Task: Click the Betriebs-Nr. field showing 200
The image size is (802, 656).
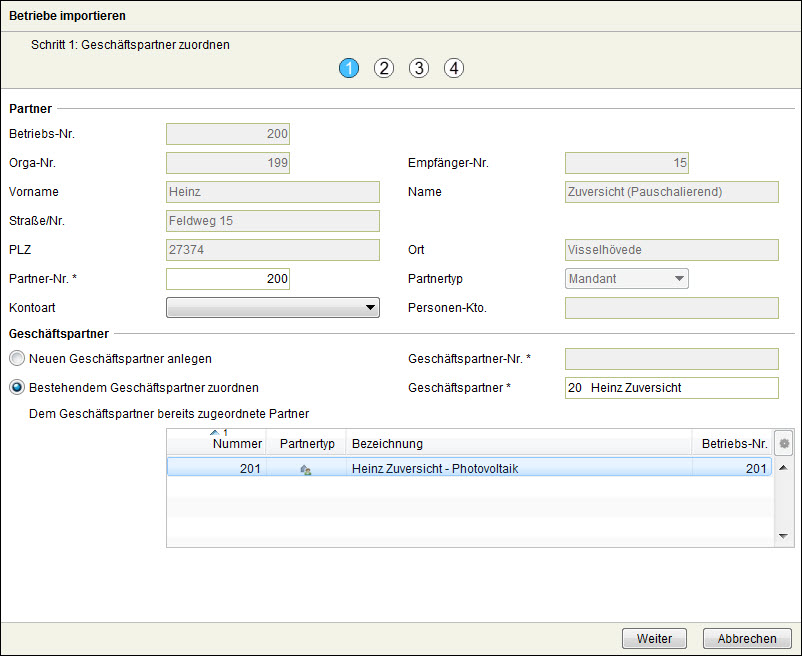Action: pyautogui.click(x=228, y=134)
